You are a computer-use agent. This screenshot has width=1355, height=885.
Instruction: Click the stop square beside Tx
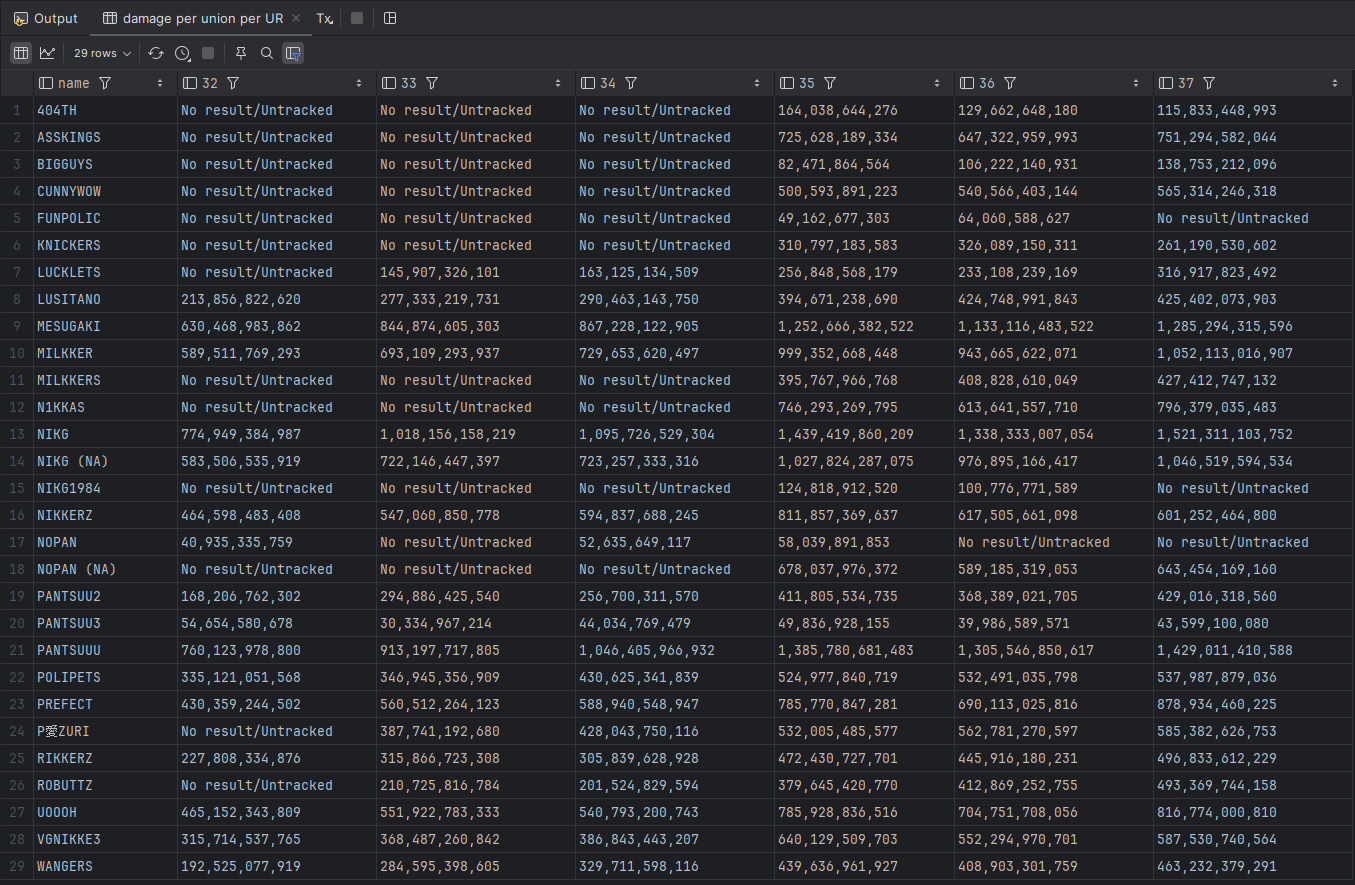point(357,18)
